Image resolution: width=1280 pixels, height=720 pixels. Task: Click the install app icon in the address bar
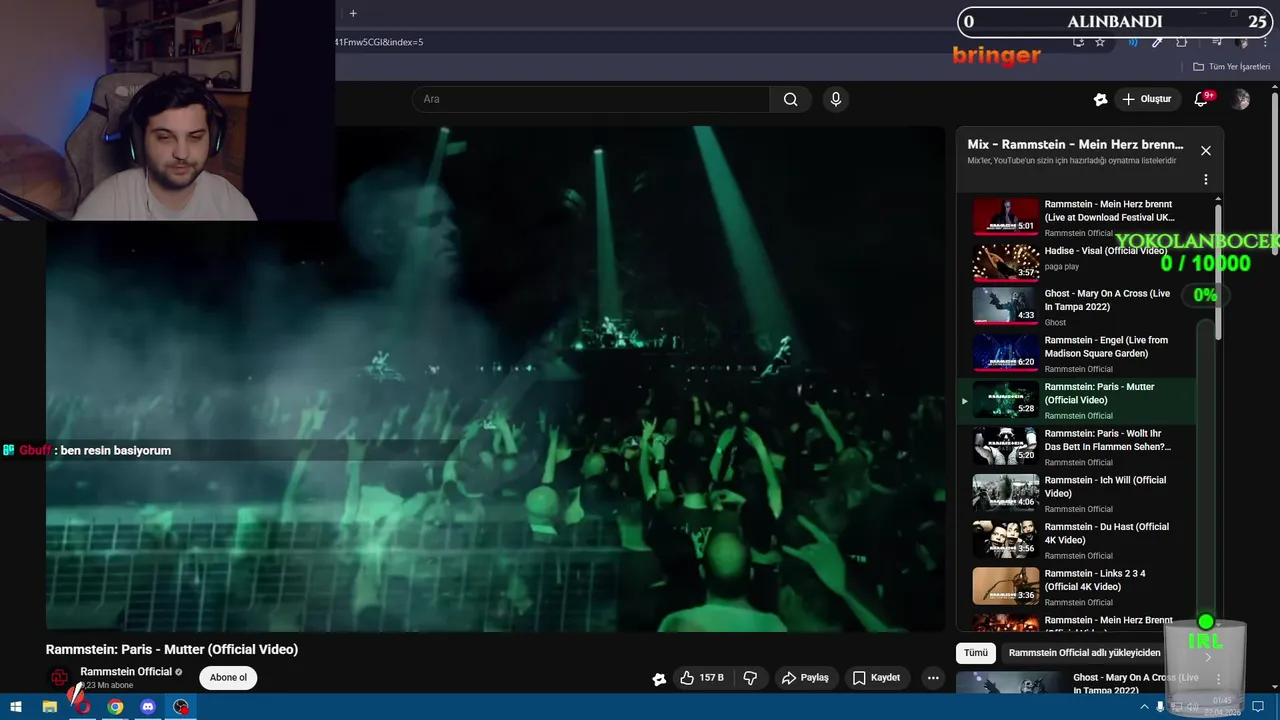pos(1078,42)
